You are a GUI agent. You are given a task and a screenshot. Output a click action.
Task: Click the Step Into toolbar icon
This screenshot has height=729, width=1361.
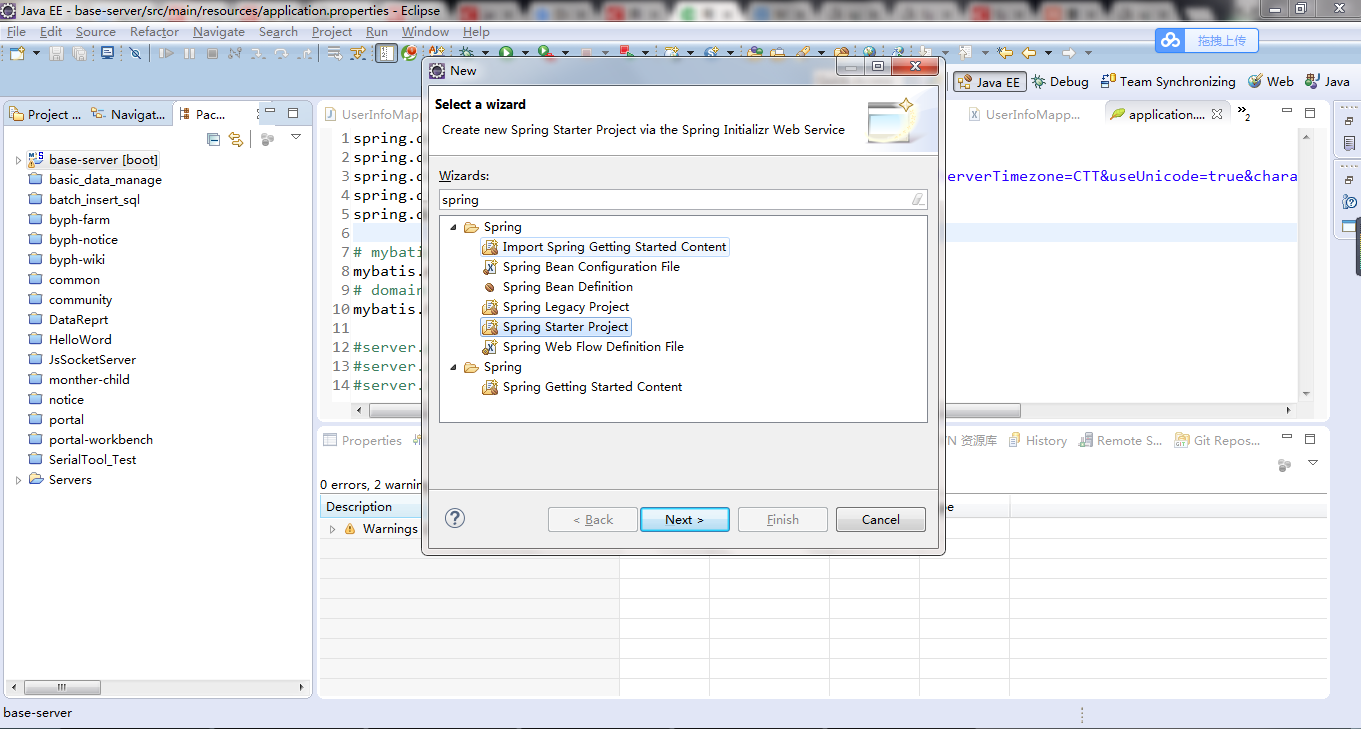pyautogui.click(x=258, y=52)
